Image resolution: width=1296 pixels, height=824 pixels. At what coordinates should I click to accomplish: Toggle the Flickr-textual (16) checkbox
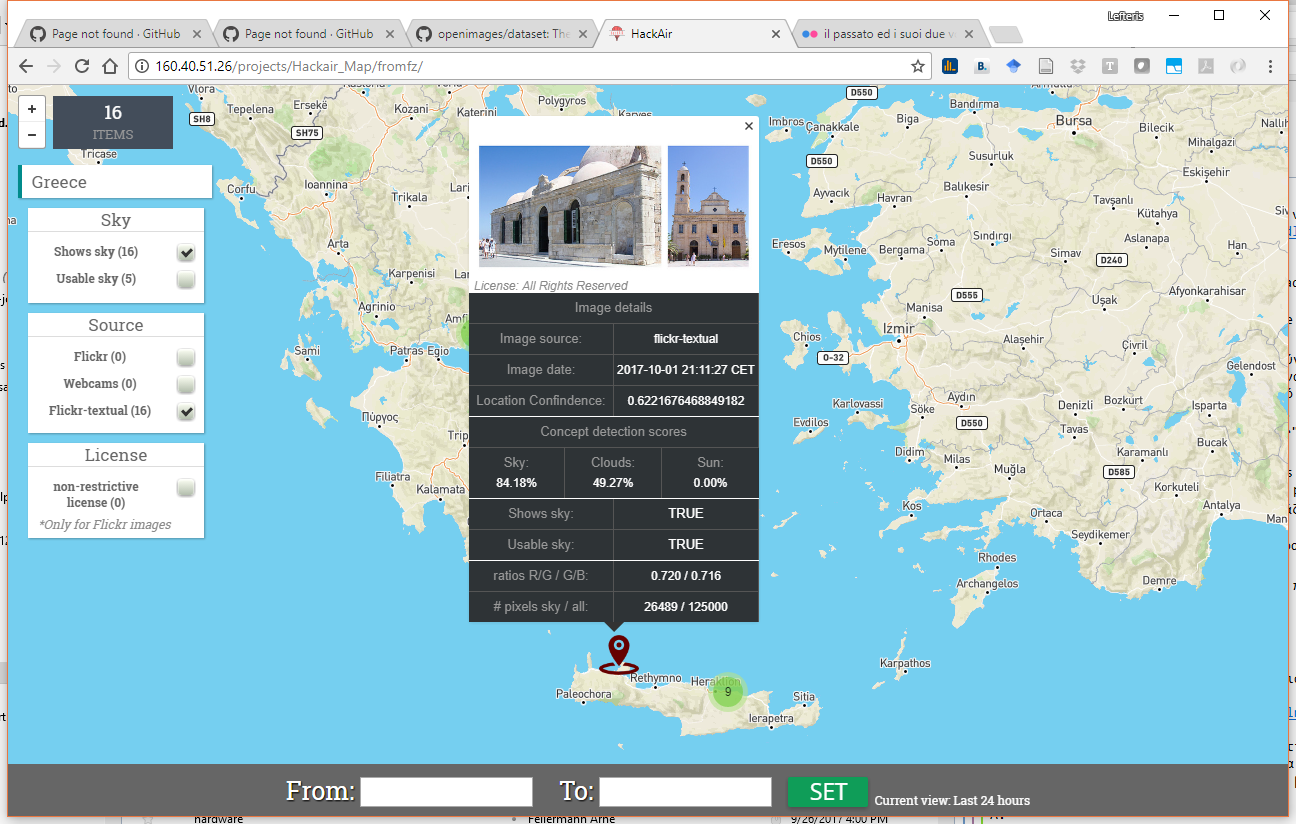point(186,411)
